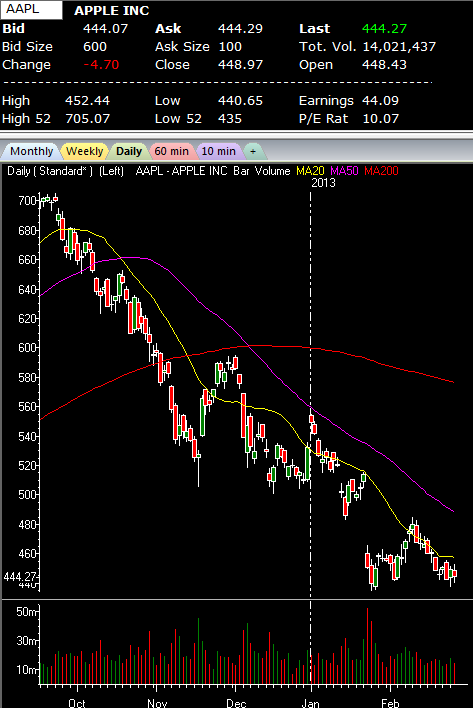Click the Ask value 444.29

coord(240,28)
